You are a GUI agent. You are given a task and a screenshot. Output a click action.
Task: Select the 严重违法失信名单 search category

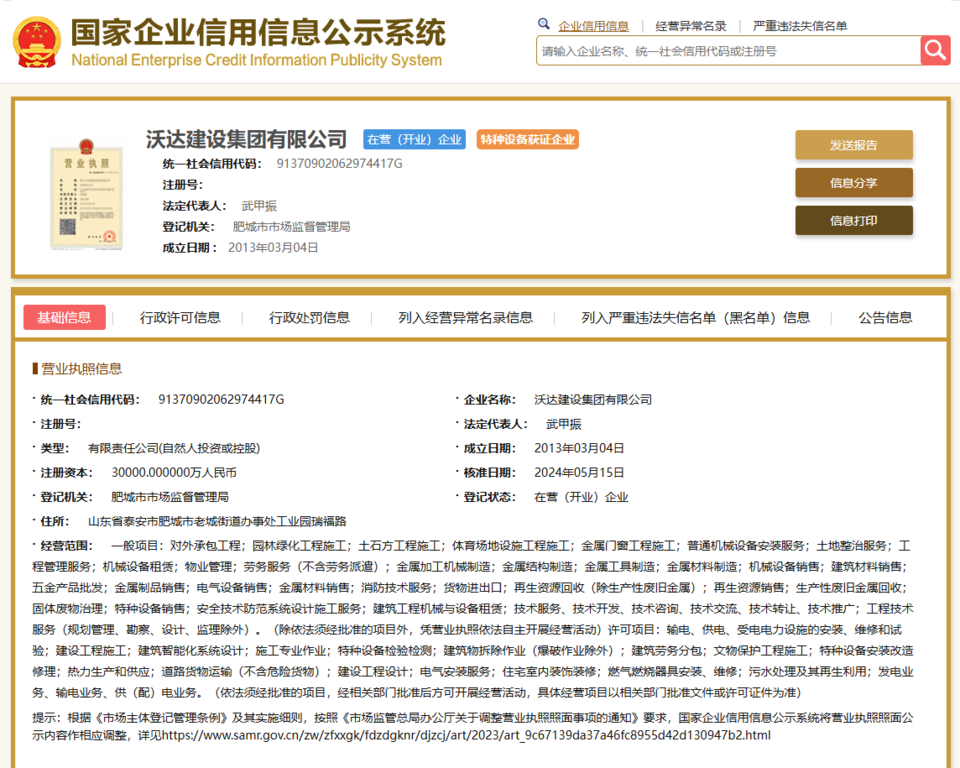point(799,26)
